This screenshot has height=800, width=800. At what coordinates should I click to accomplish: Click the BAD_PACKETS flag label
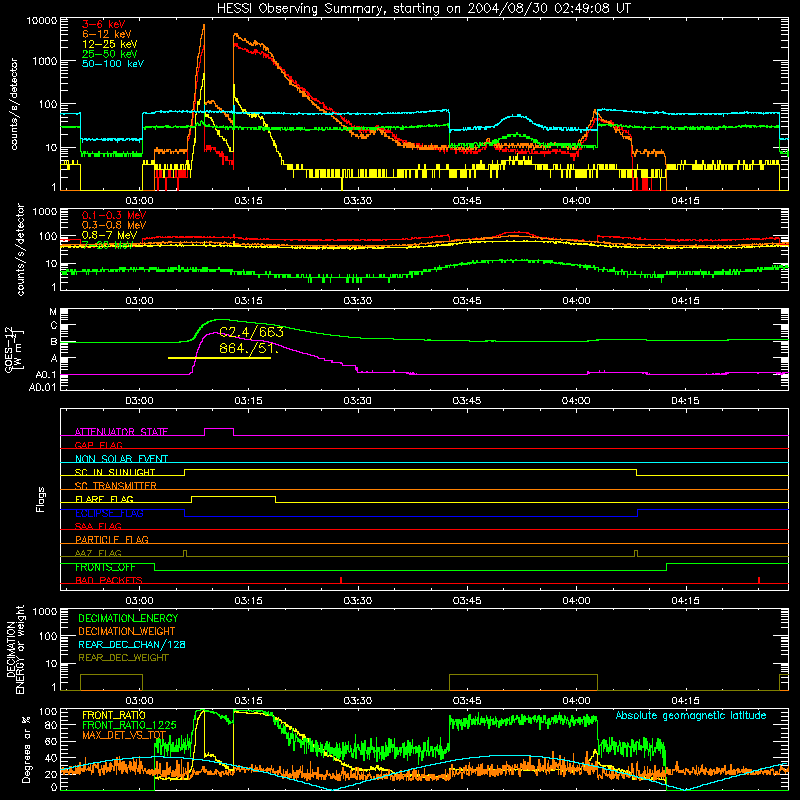109,580
